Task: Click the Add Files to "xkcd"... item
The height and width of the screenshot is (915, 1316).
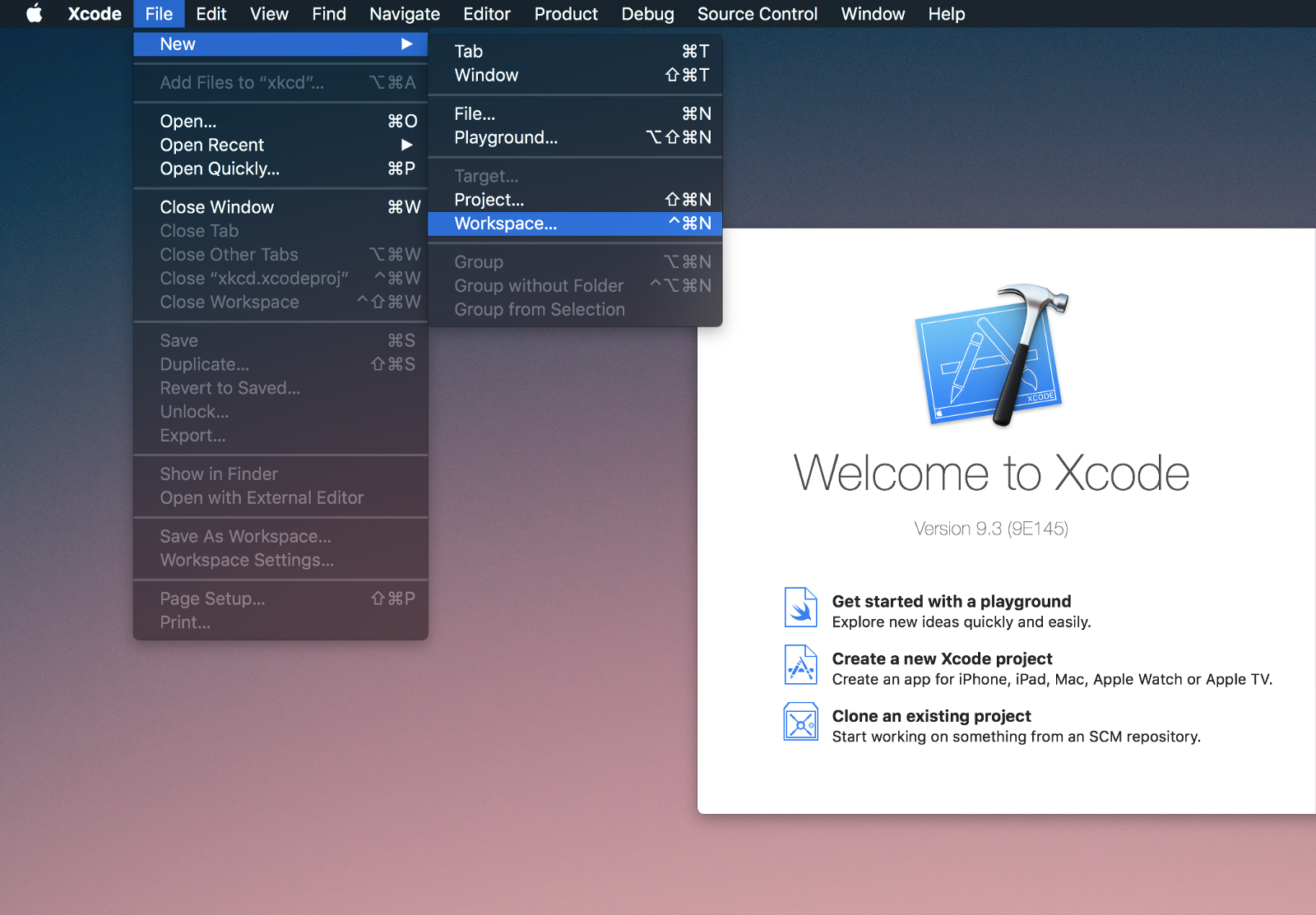Action: click(280, 82)
